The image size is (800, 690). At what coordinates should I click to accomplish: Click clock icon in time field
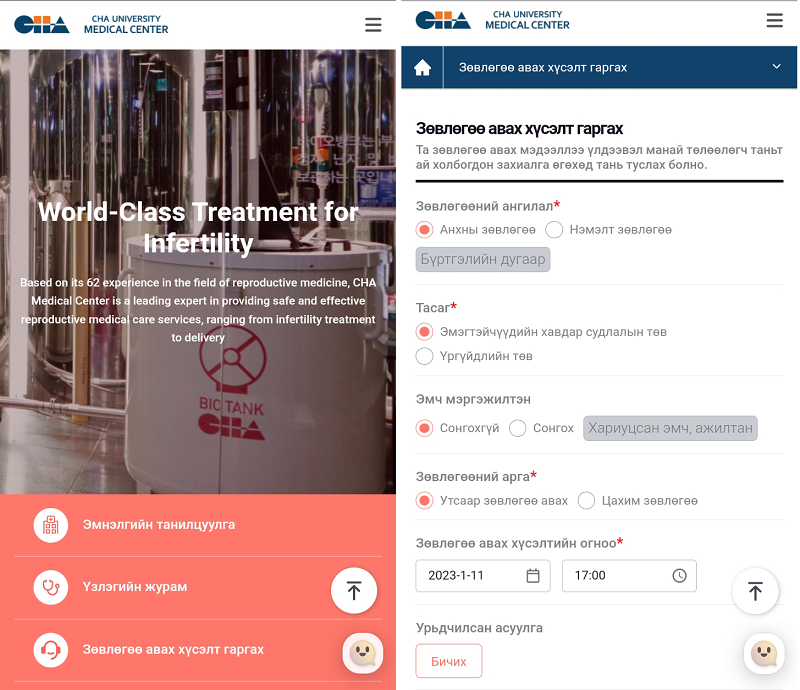point(679,576)
